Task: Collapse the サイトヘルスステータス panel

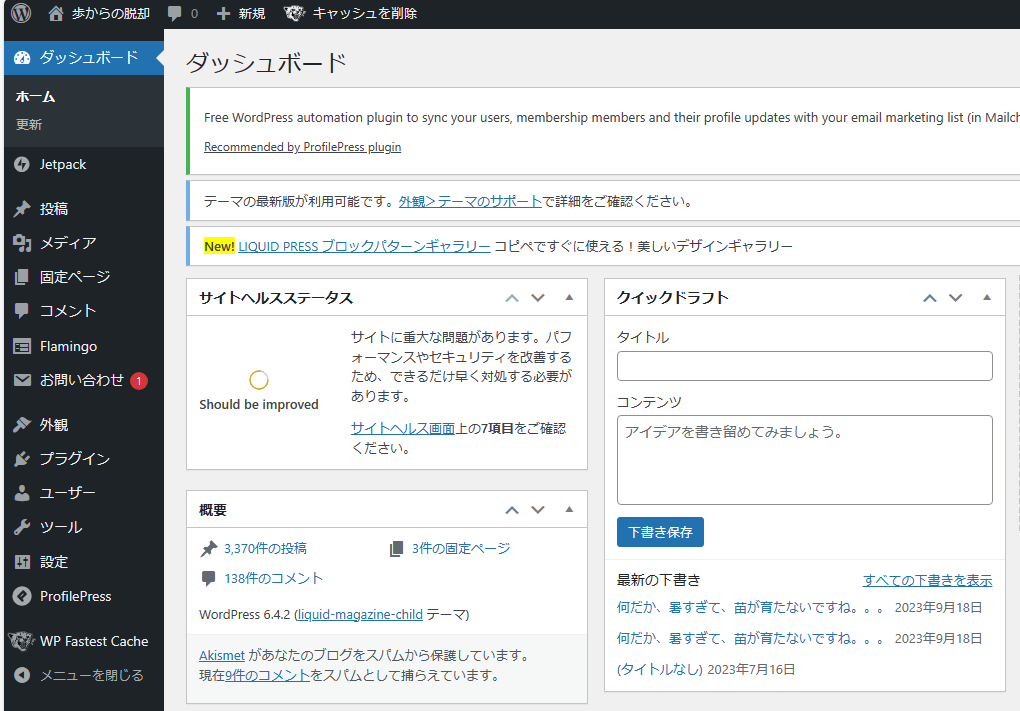Action: (570, 297)
